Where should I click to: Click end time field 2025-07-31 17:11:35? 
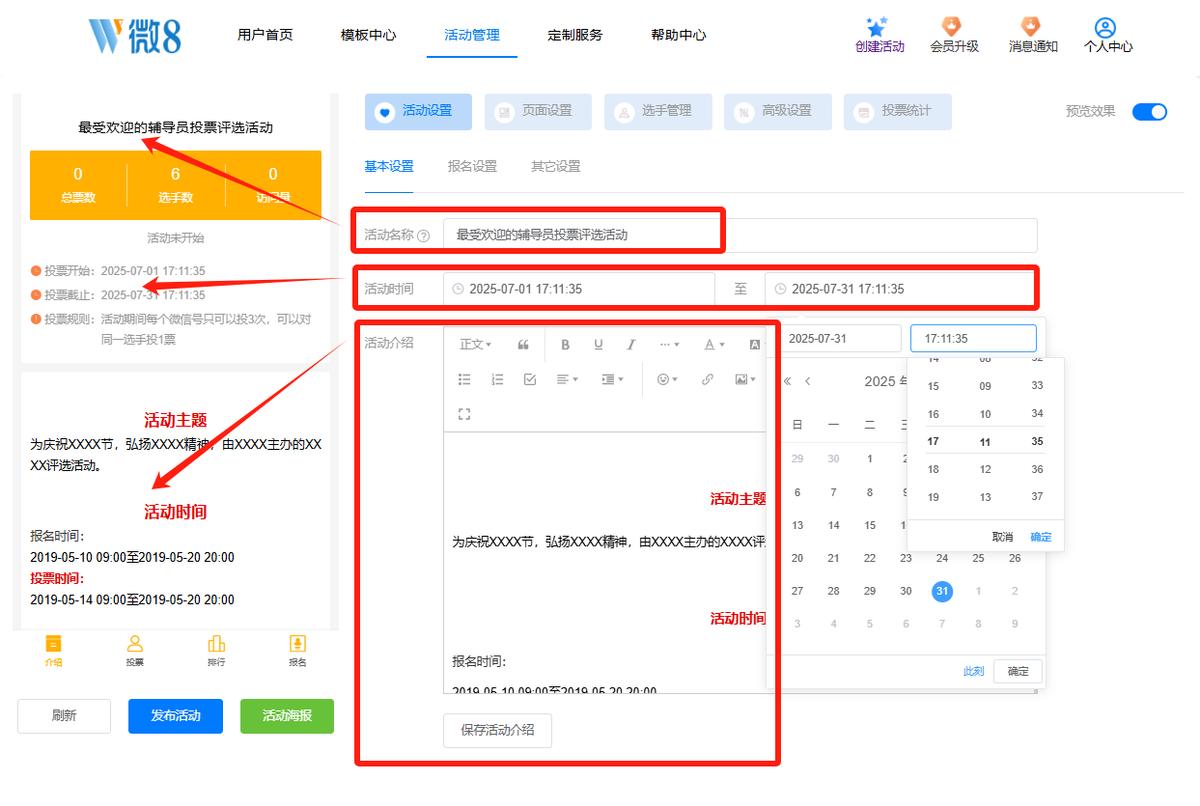[x=900, y=289]
